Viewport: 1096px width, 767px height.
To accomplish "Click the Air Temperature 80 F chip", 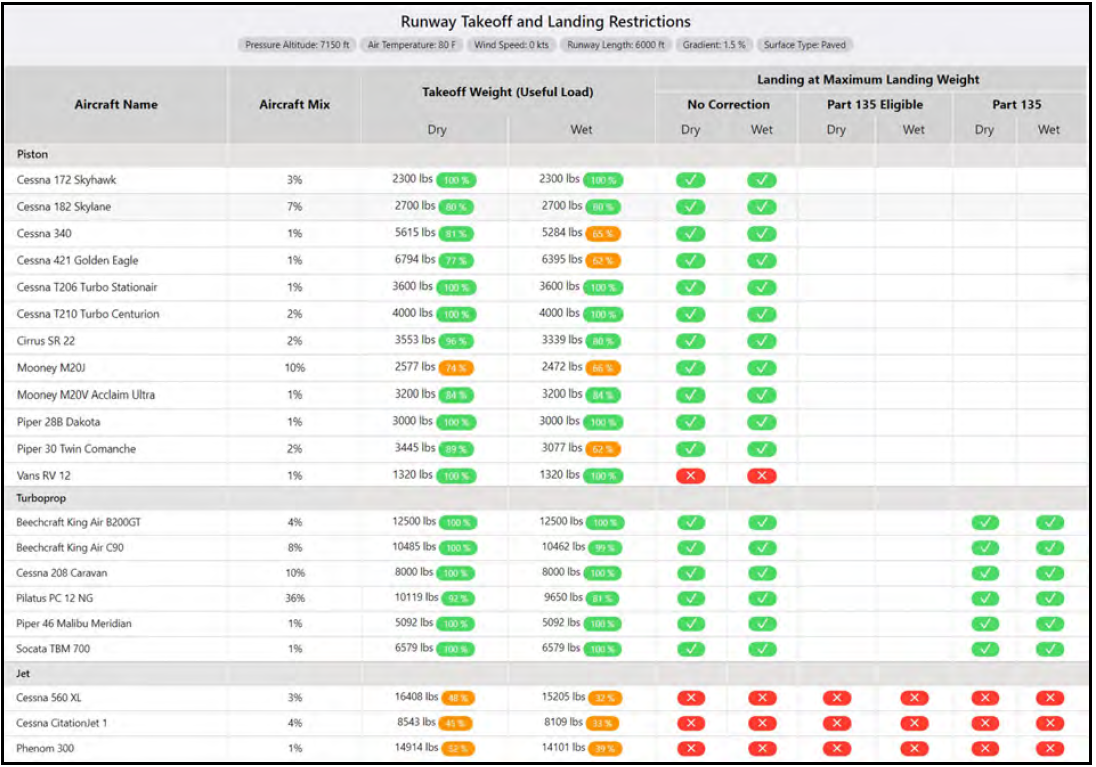I will tap(411, 45).
